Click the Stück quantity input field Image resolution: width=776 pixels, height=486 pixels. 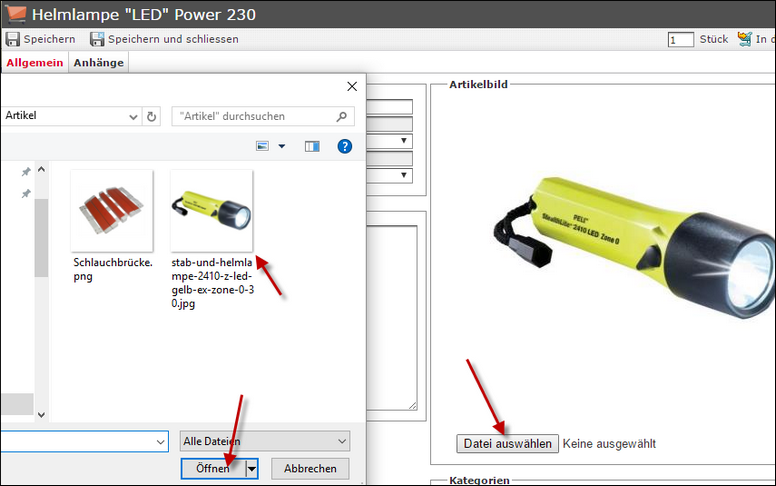(681, 40)
